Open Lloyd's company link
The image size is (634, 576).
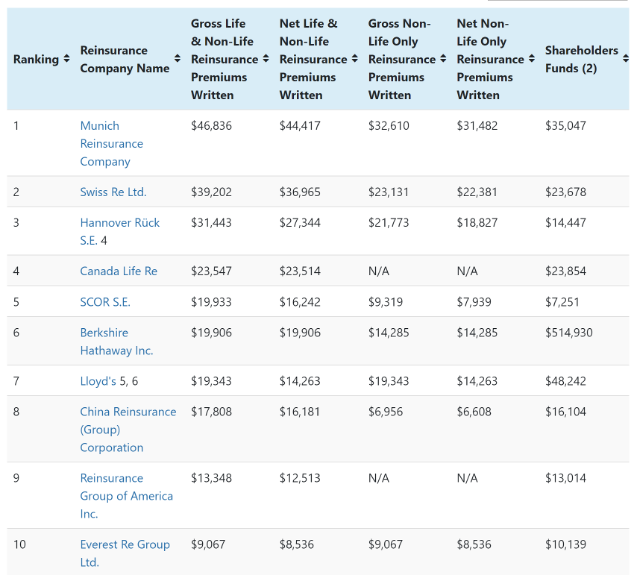coord(98,381)
